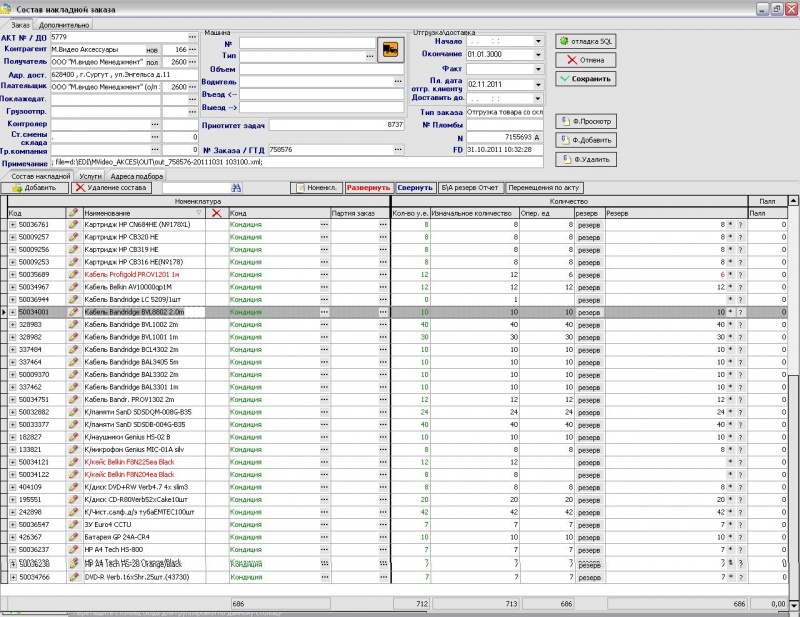This screenshot has height=617, width=800.
Task: Click the red X icon in table header
Action: (x=216, y=212)
